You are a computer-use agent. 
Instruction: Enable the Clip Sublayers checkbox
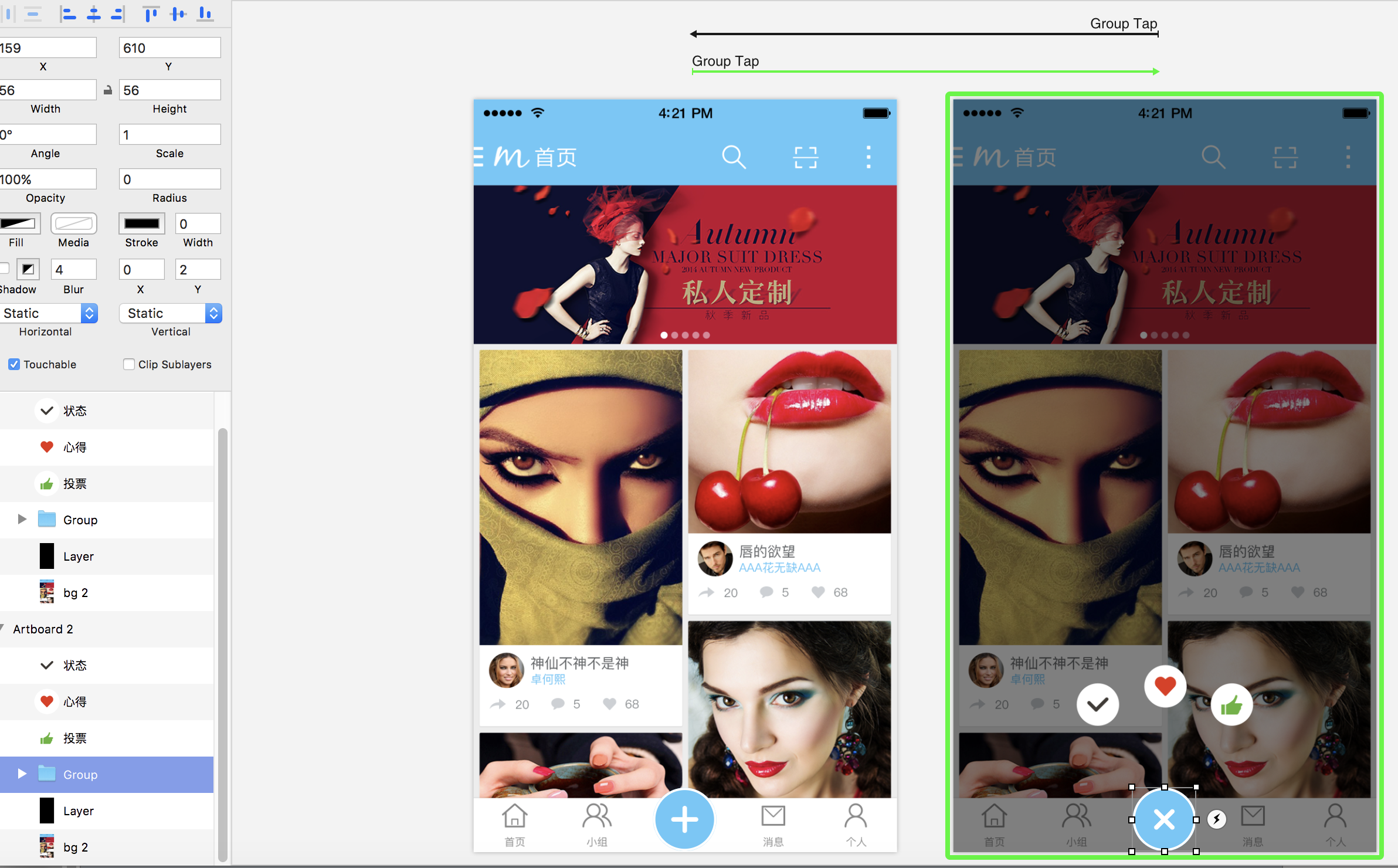129,364
